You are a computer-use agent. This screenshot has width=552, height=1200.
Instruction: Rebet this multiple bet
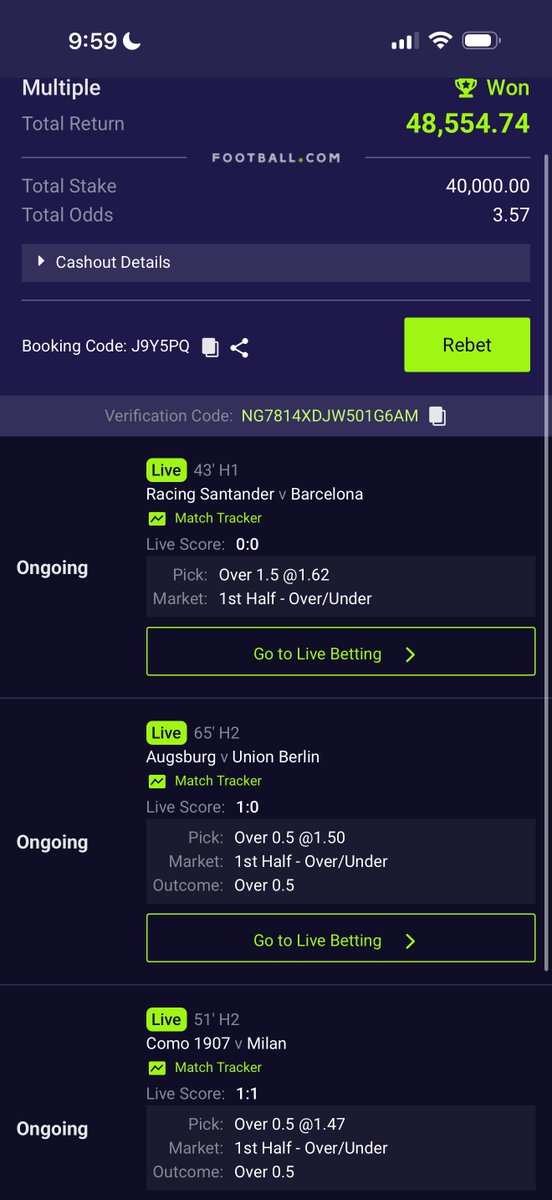coord(467,345)
